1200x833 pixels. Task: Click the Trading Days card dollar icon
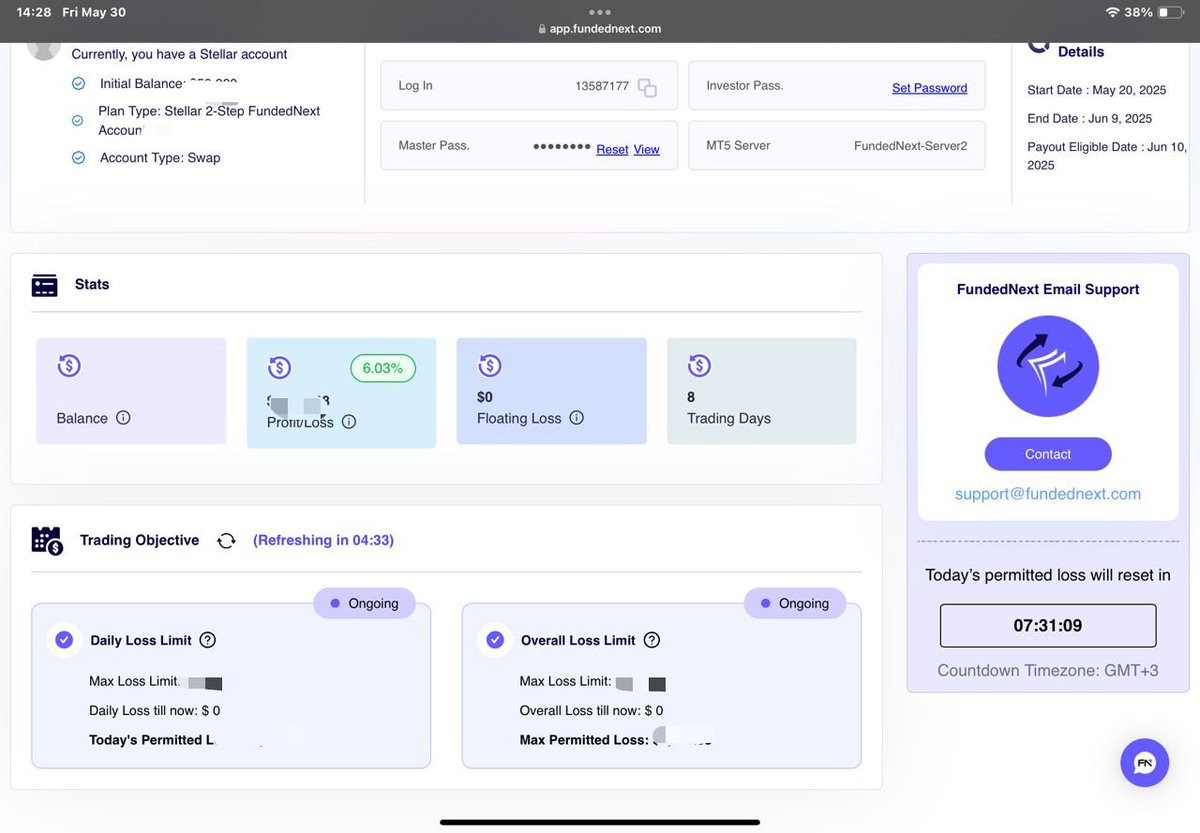point(699,366)
